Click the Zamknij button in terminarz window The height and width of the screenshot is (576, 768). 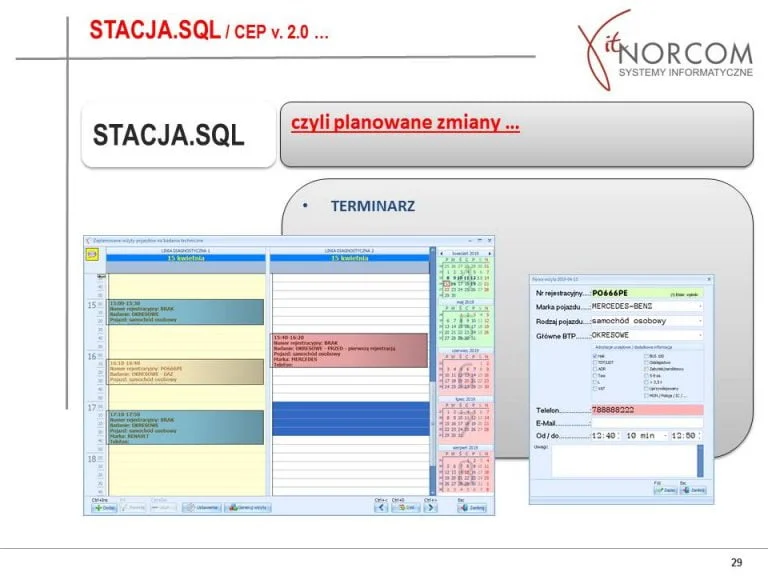(472, 508)
